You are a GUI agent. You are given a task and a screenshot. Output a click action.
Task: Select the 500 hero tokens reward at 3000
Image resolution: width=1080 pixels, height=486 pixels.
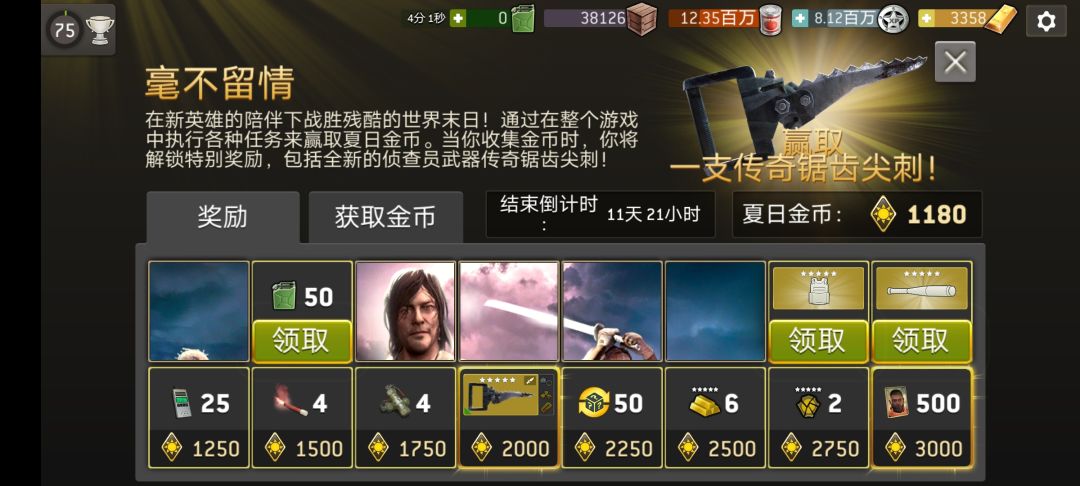point(922,417)
